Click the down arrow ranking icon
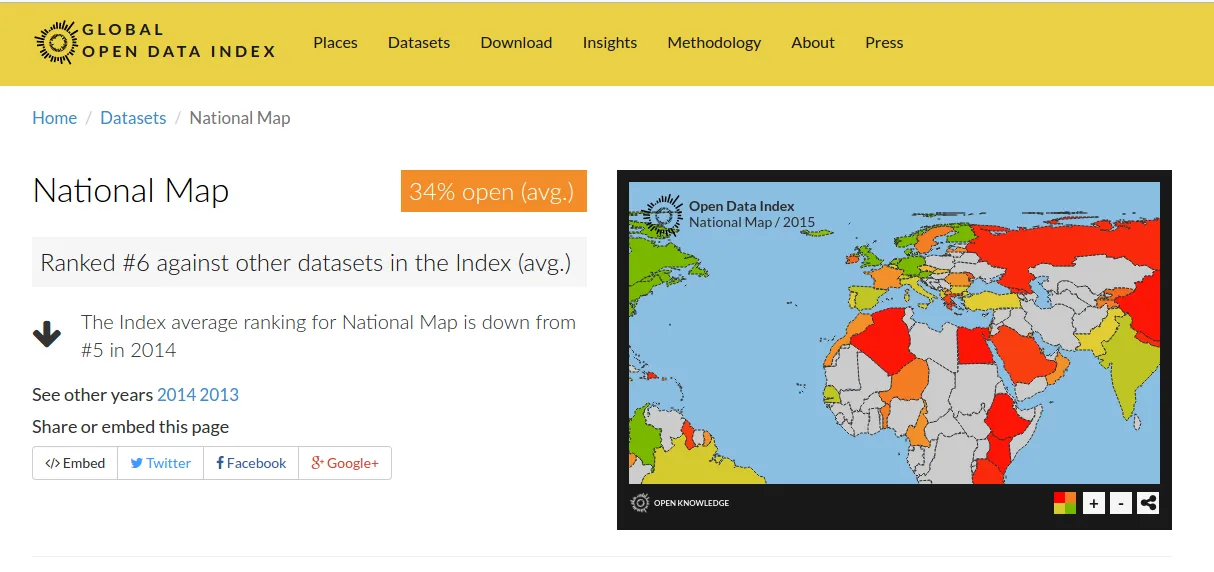1214x572 pixels. click(x=47, y=335)
